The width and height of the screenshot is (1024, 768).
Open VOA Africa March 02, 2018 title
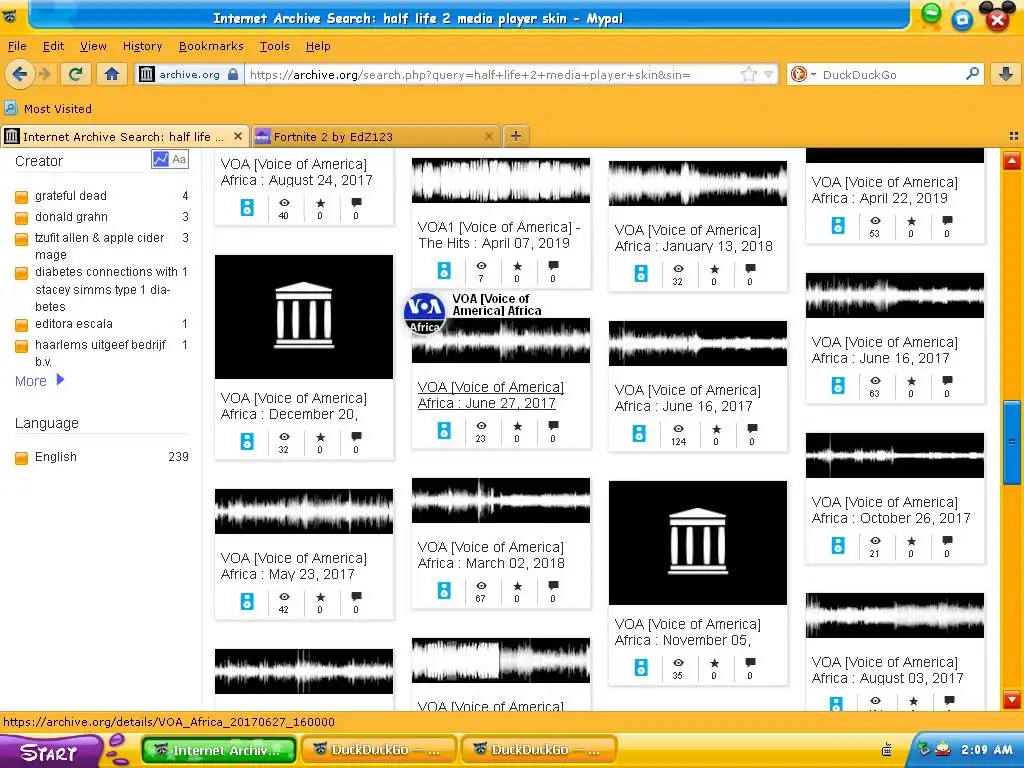point(491,555)
